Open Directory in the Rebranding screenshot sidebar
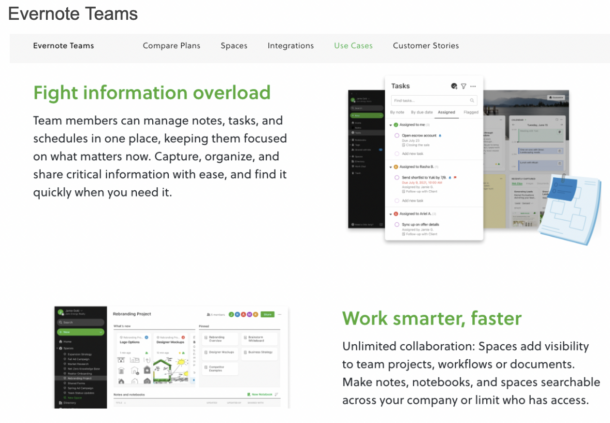610x423 pixels. tap(68, 403)
